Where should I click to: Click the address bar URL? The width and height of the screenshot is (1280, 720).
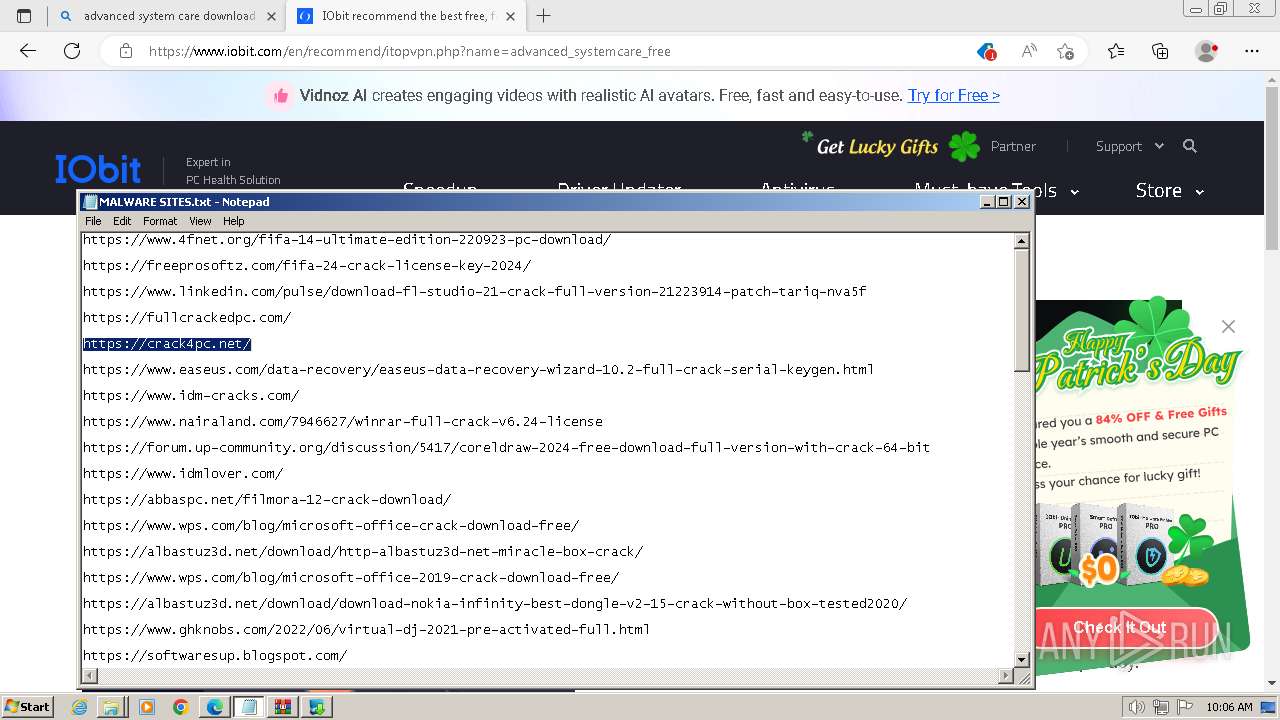[x=410, y=51]
